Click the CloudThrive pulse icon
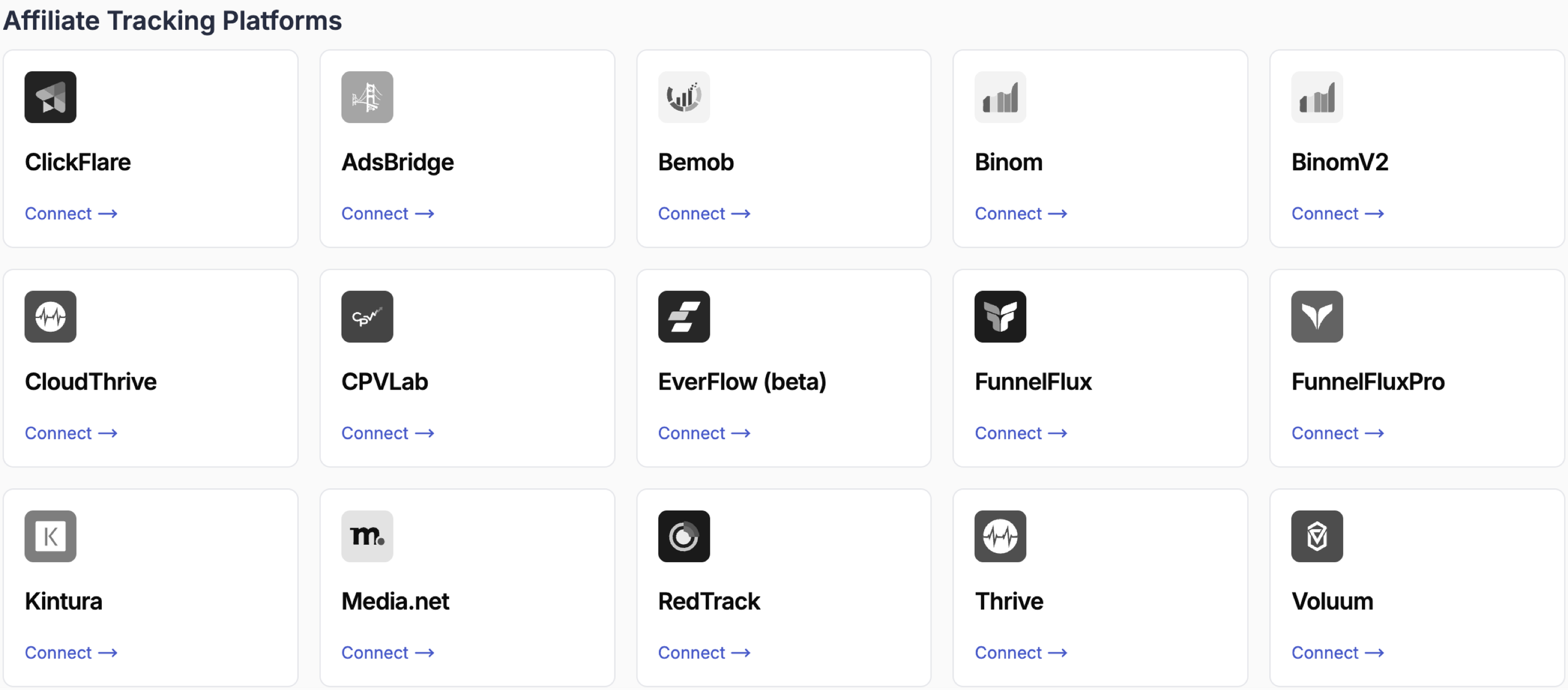This screenshot has width=1568, height=690. point(51,316)
